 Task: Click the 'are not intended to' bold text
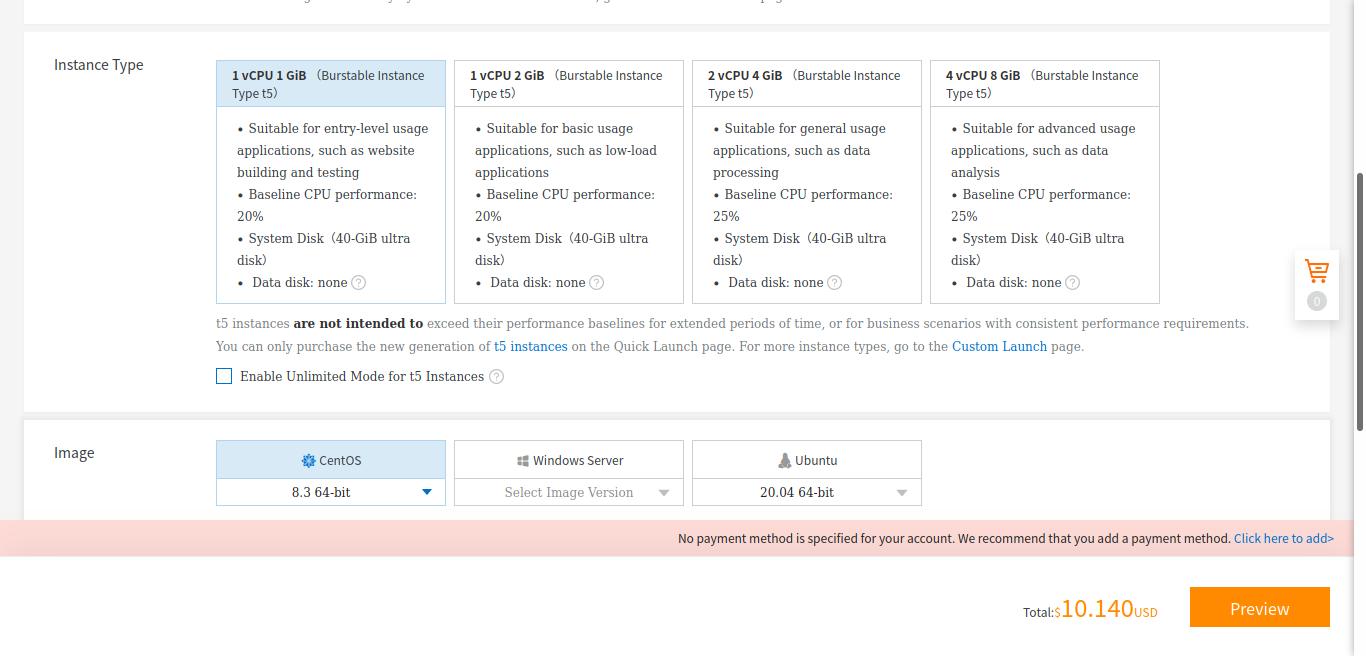coord(358,324)
